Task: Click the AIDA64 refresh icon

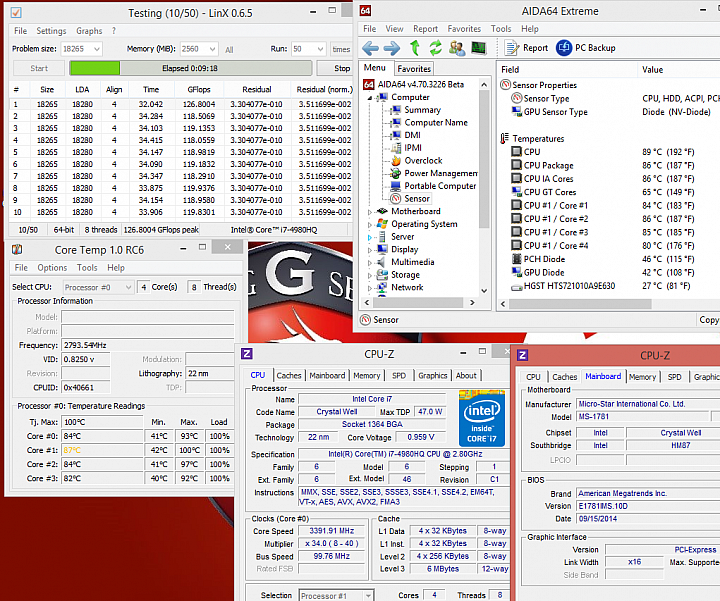Action: coord(435,48)
